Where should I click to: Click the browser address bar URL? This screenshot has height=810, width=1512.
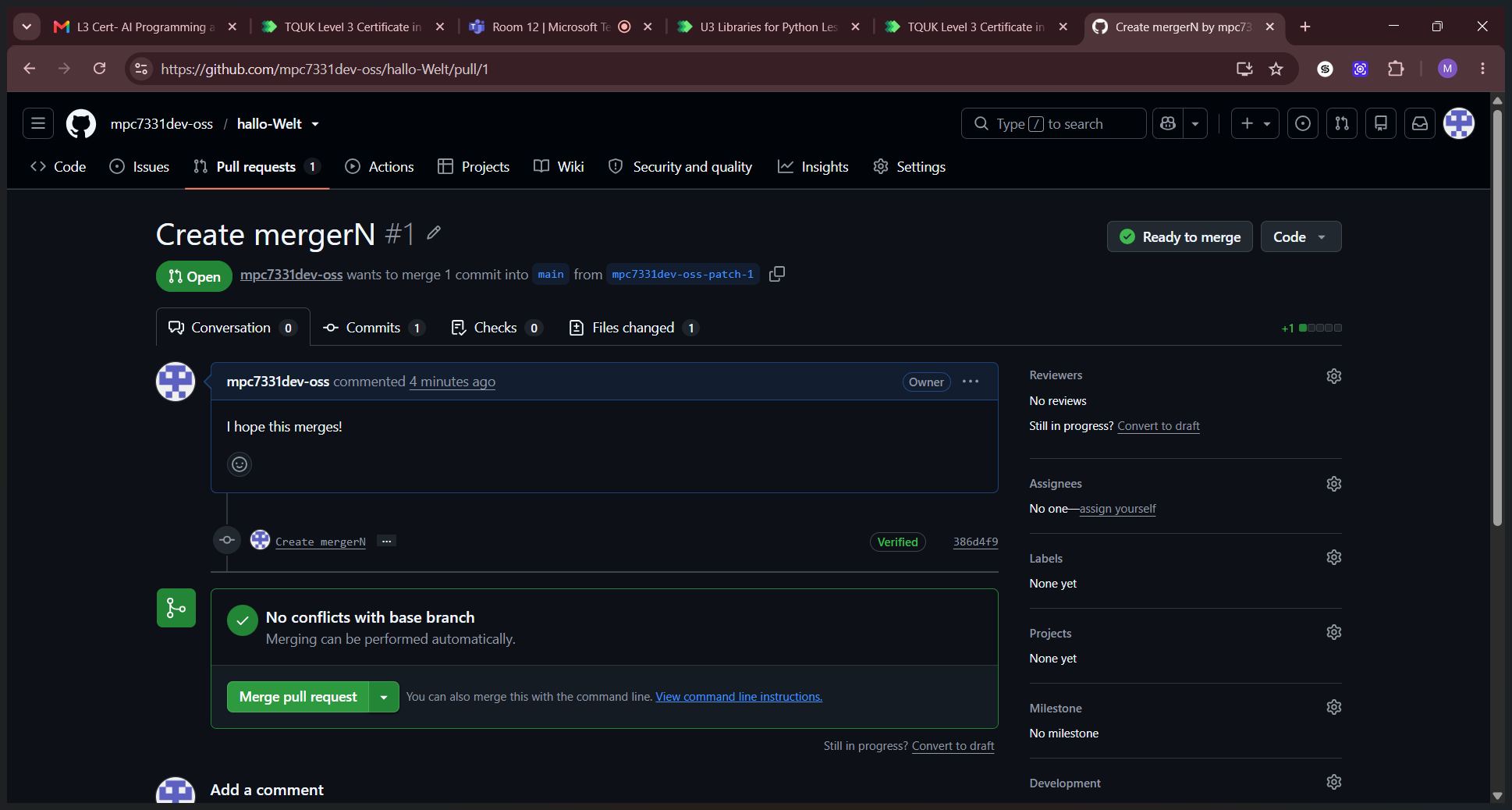click(324, 69)
